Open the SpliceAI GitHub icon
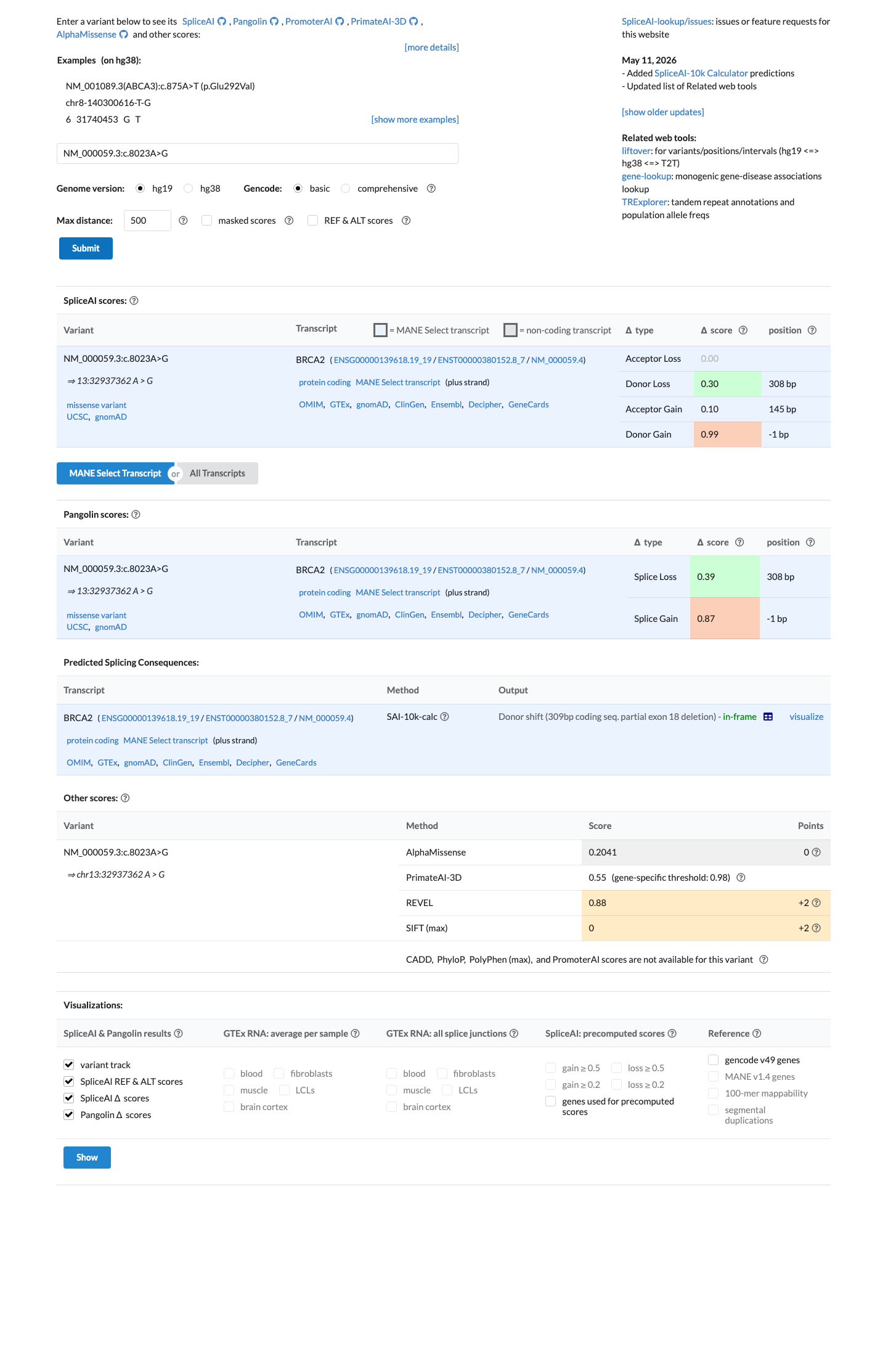The width and height of the screenshot is (896, 1356). [x=222, y=22]
